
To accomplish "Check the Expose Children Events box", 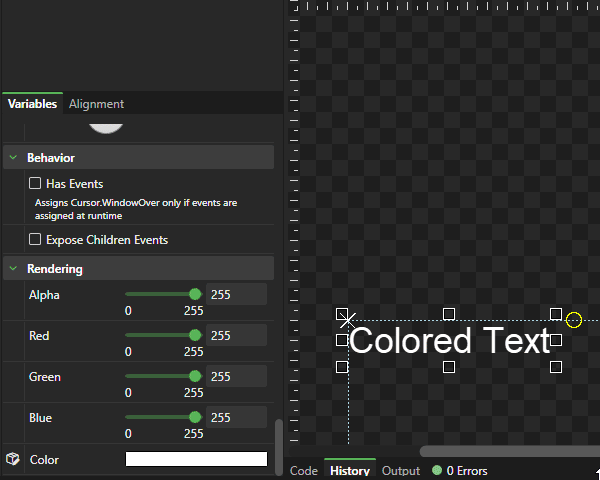I will coord(35,240).
